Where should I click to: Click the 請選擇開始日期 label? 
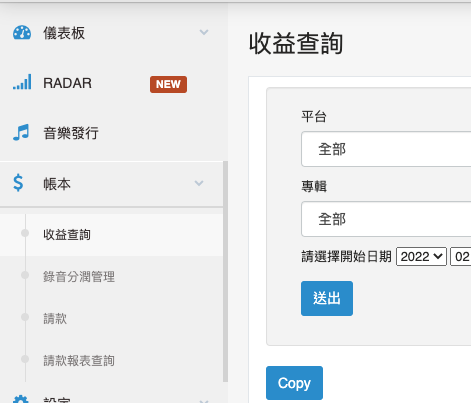pos(346,257)
